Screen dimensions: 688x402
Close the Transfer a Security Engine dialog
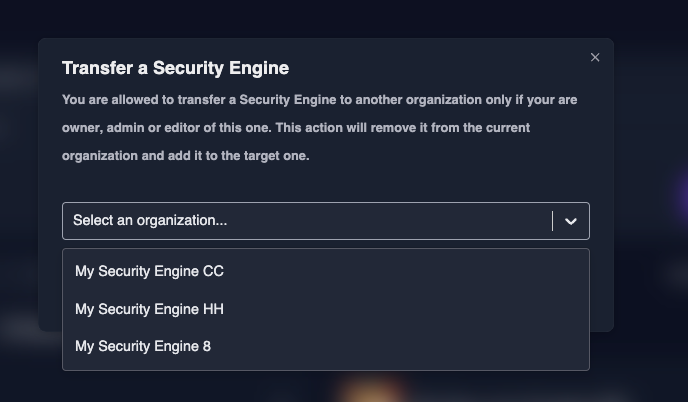595,57
